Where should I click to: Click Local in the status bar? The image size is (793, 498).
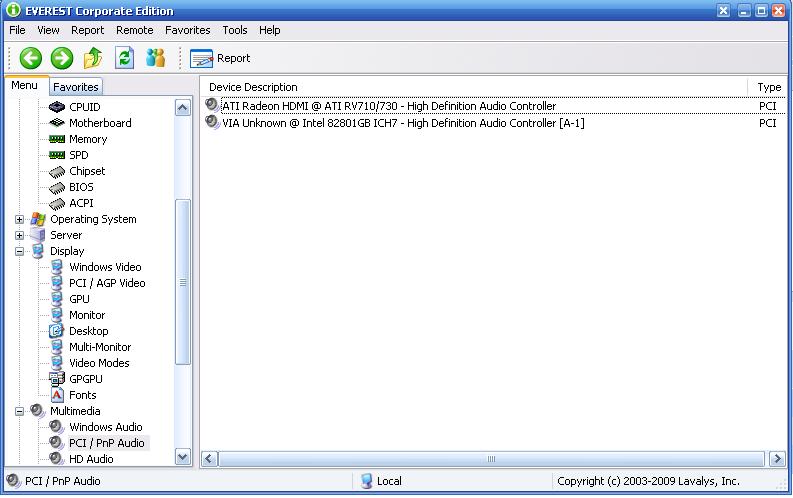pyautogui.click(x=389, y=481)
